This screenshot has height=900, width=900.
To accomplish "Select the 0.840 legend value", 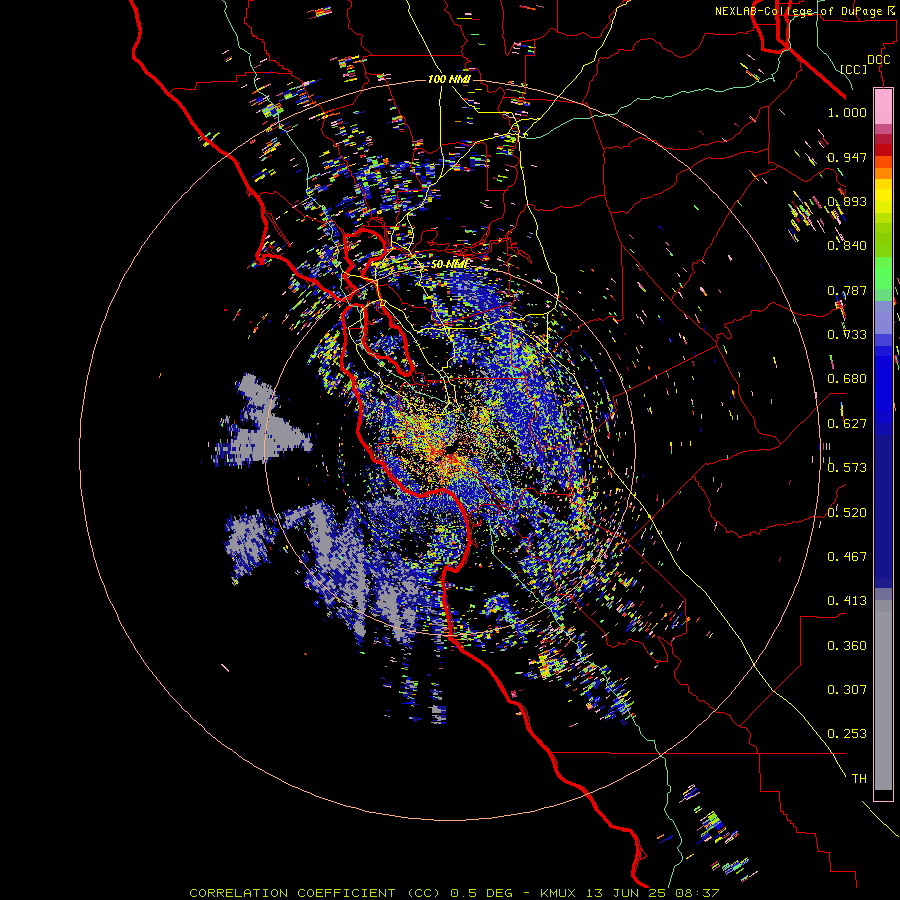I will coord(847,246).
